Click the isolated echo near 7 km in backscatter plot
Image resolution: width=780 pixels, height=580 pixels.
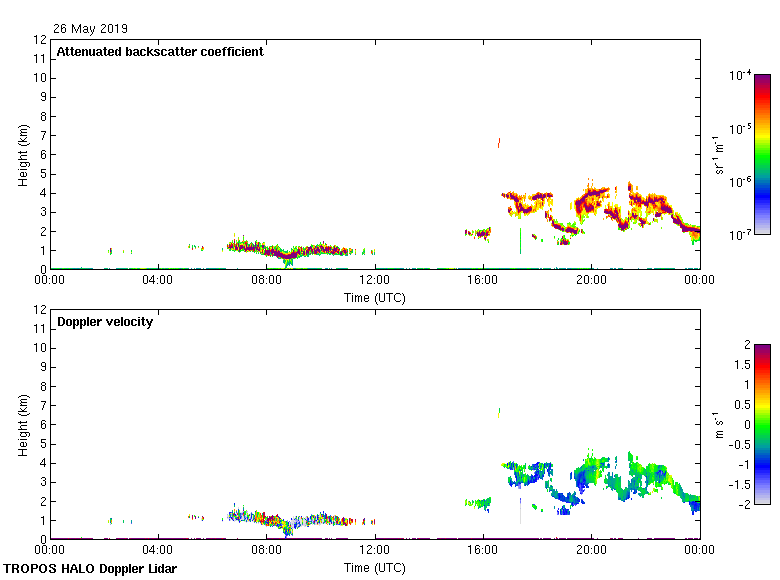point(499,143)
